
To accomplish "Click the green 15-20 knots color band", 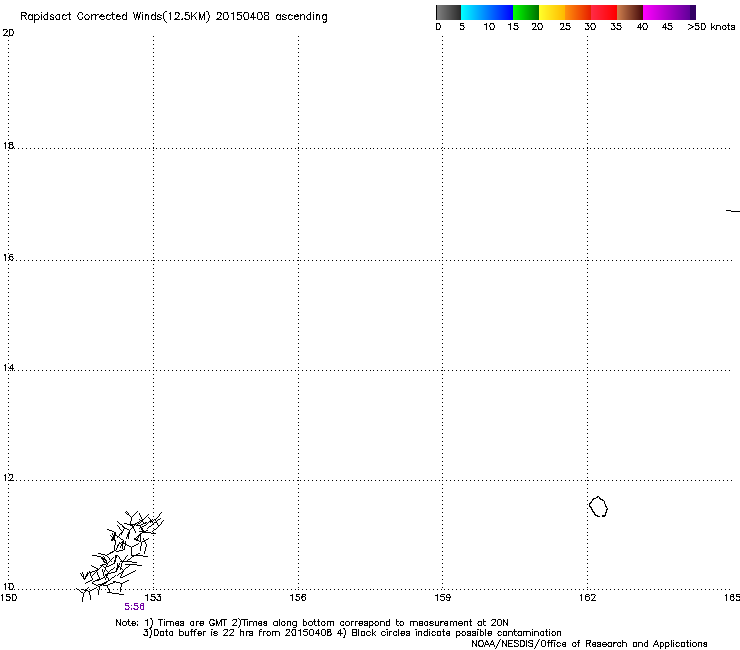I will pos(526,12).
